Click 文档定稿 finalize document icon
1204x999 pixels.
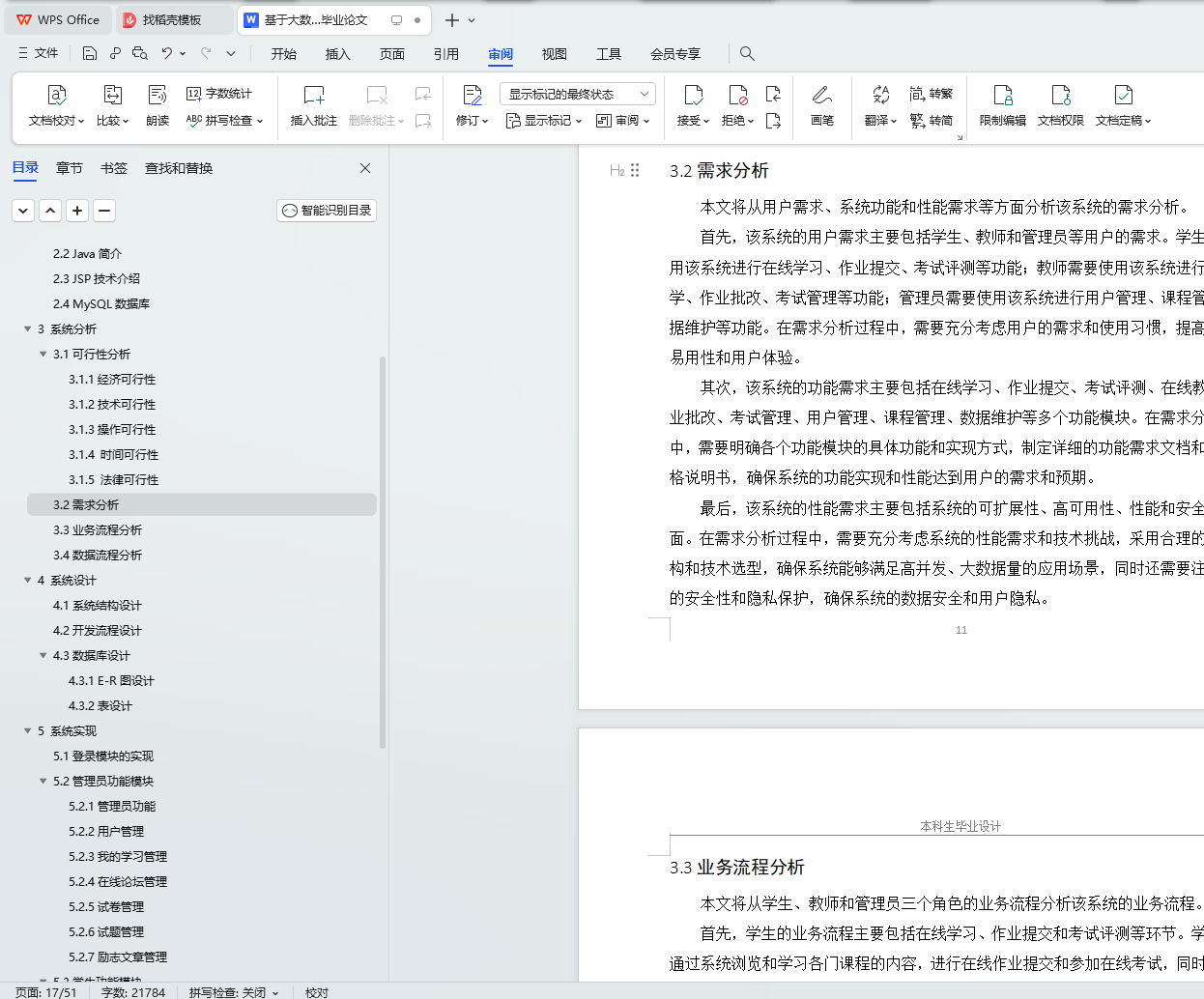pyautogui.click(x=1123, y=95)
